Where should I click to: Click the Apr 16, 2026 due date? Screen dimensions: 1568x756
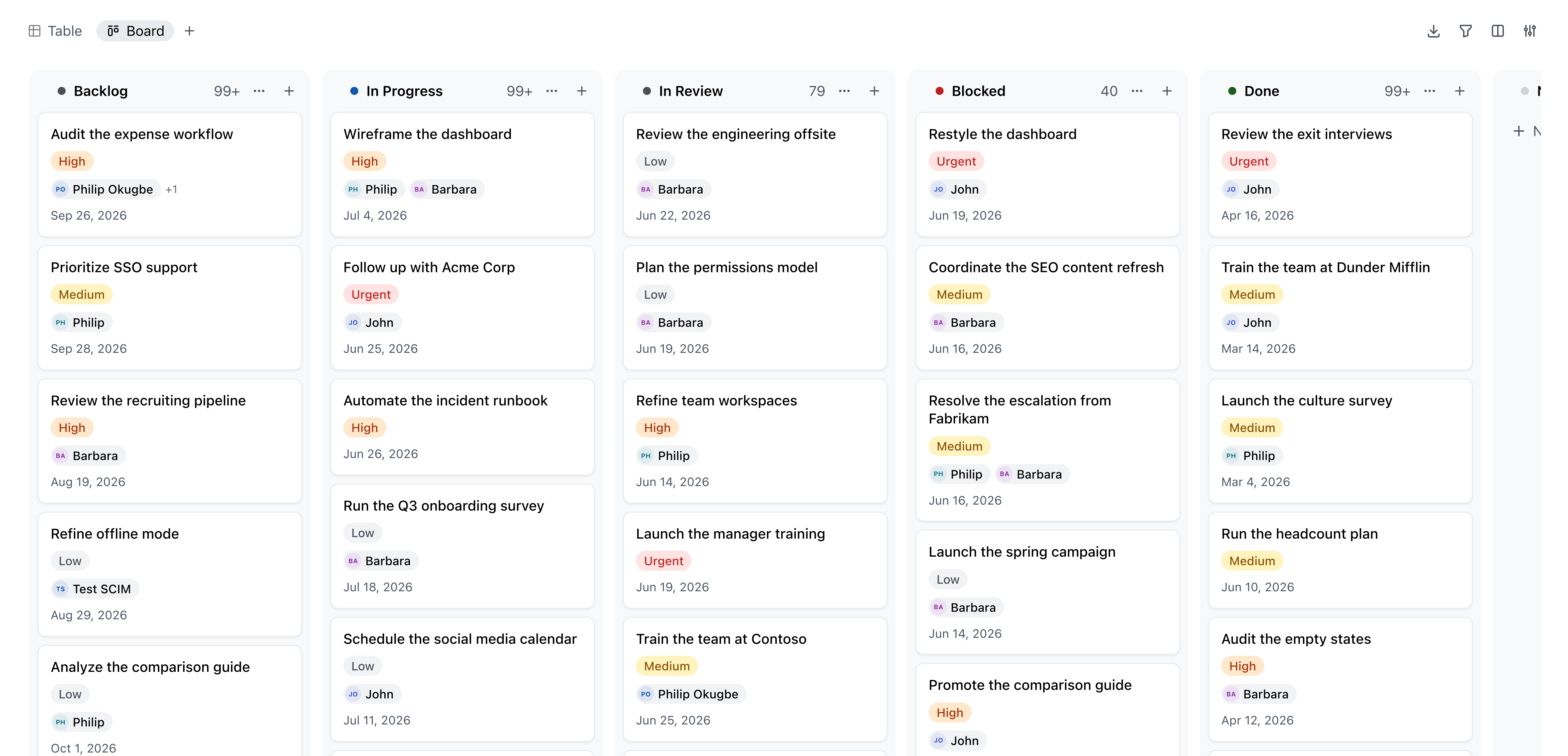(x=1258, y=216)
